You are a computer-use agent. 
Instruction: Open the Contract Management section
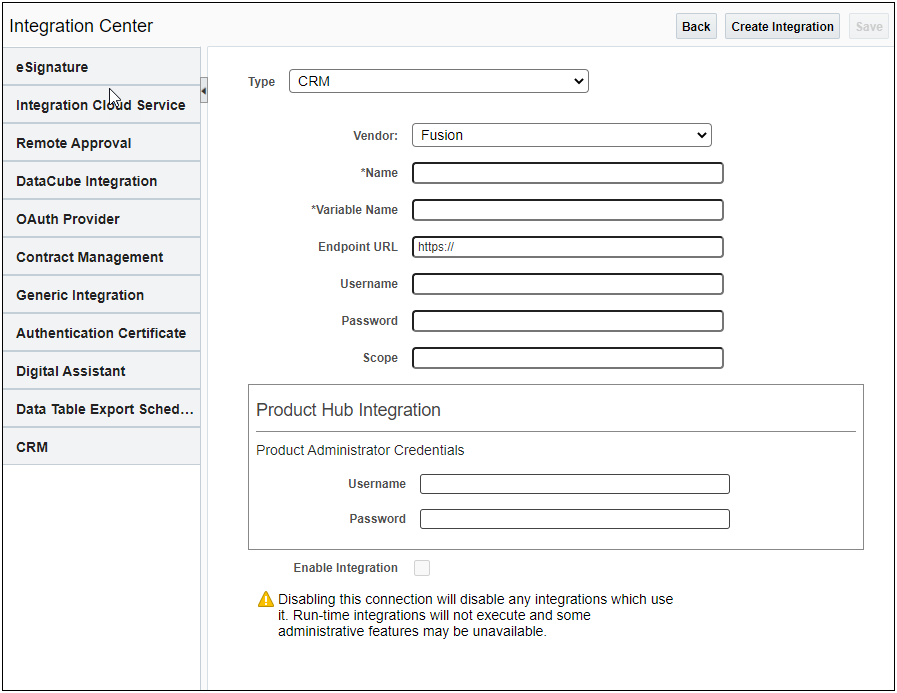101,257
